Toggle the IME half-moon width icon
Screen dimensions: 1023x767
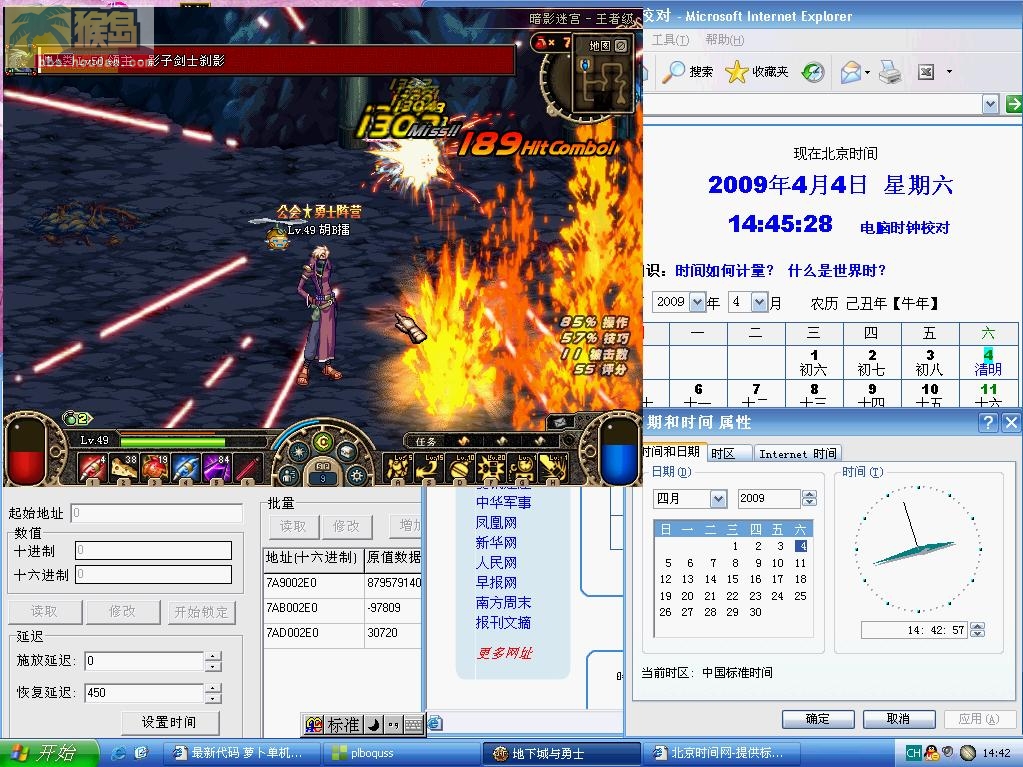[x=374, y=725]
